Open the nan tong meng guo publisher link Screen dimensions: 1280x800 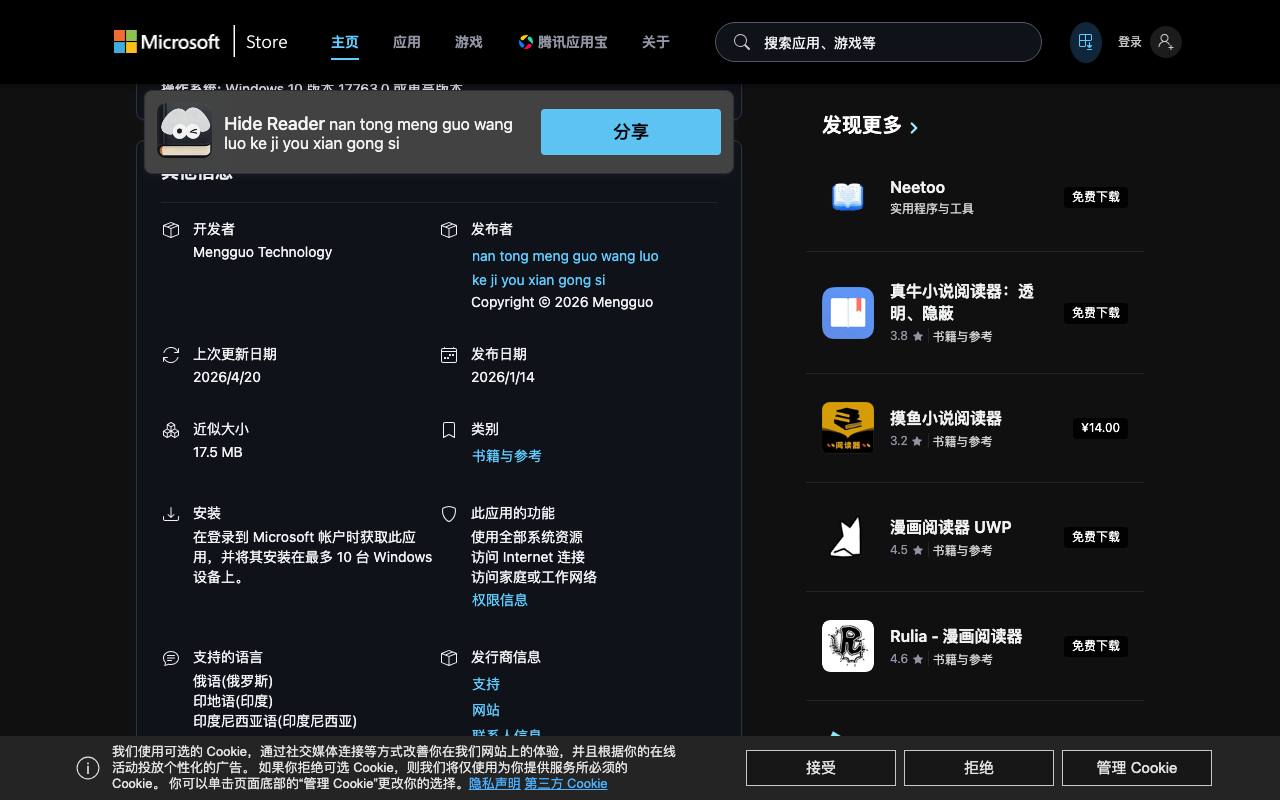coord(565,268)
